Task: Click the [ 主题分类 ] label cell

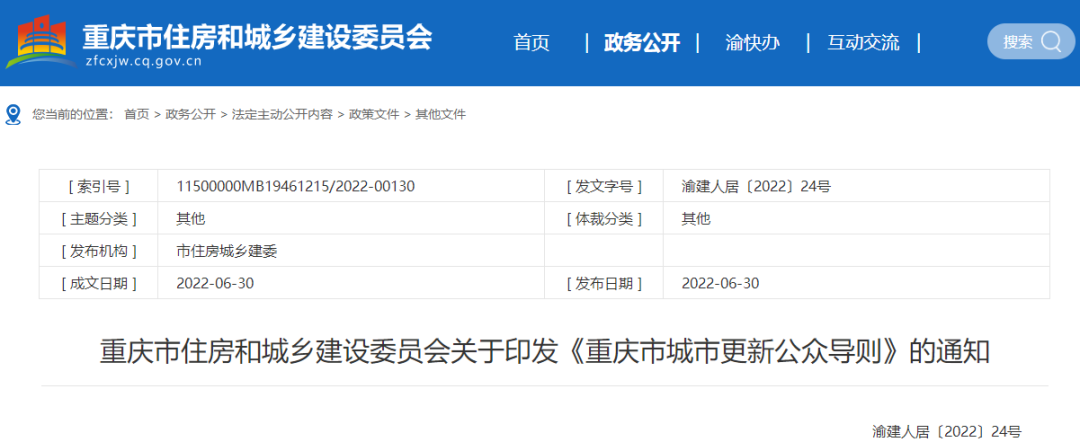Action: click(98, 219)
